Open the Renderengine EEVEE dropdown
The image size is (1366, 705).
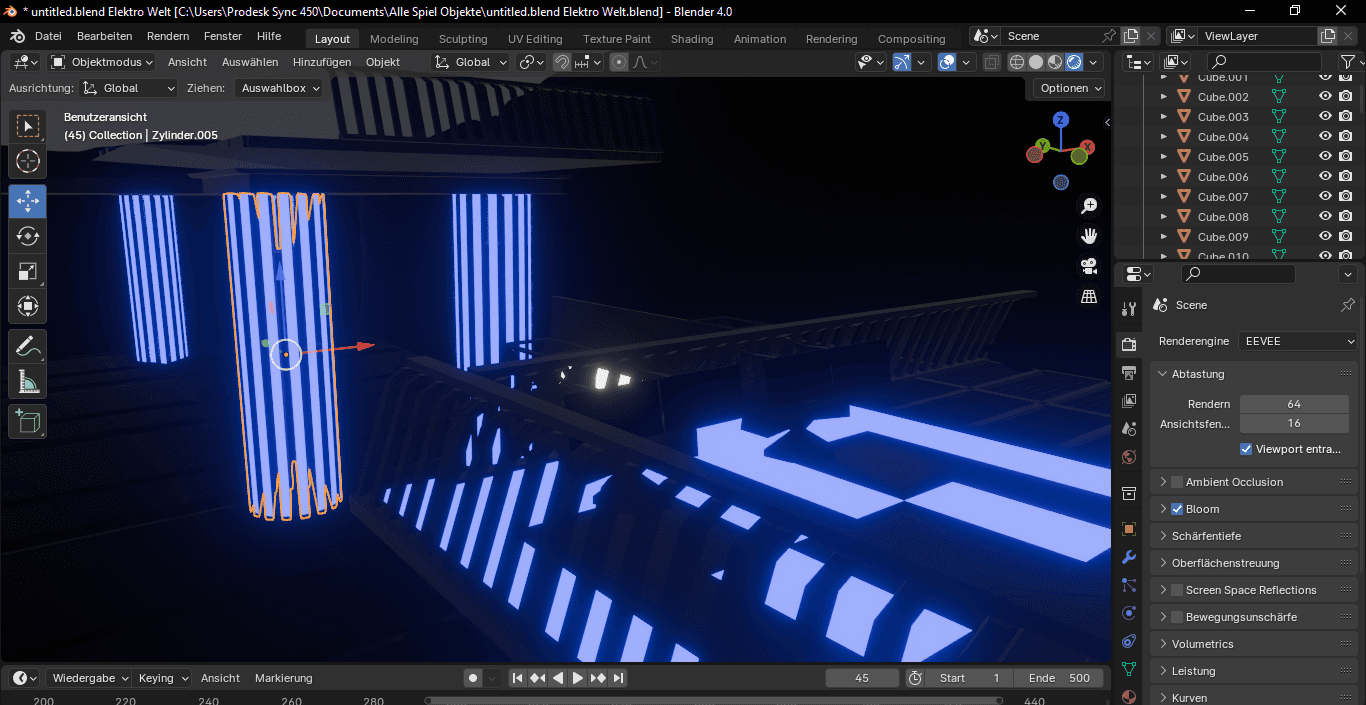click(1298, 341)
